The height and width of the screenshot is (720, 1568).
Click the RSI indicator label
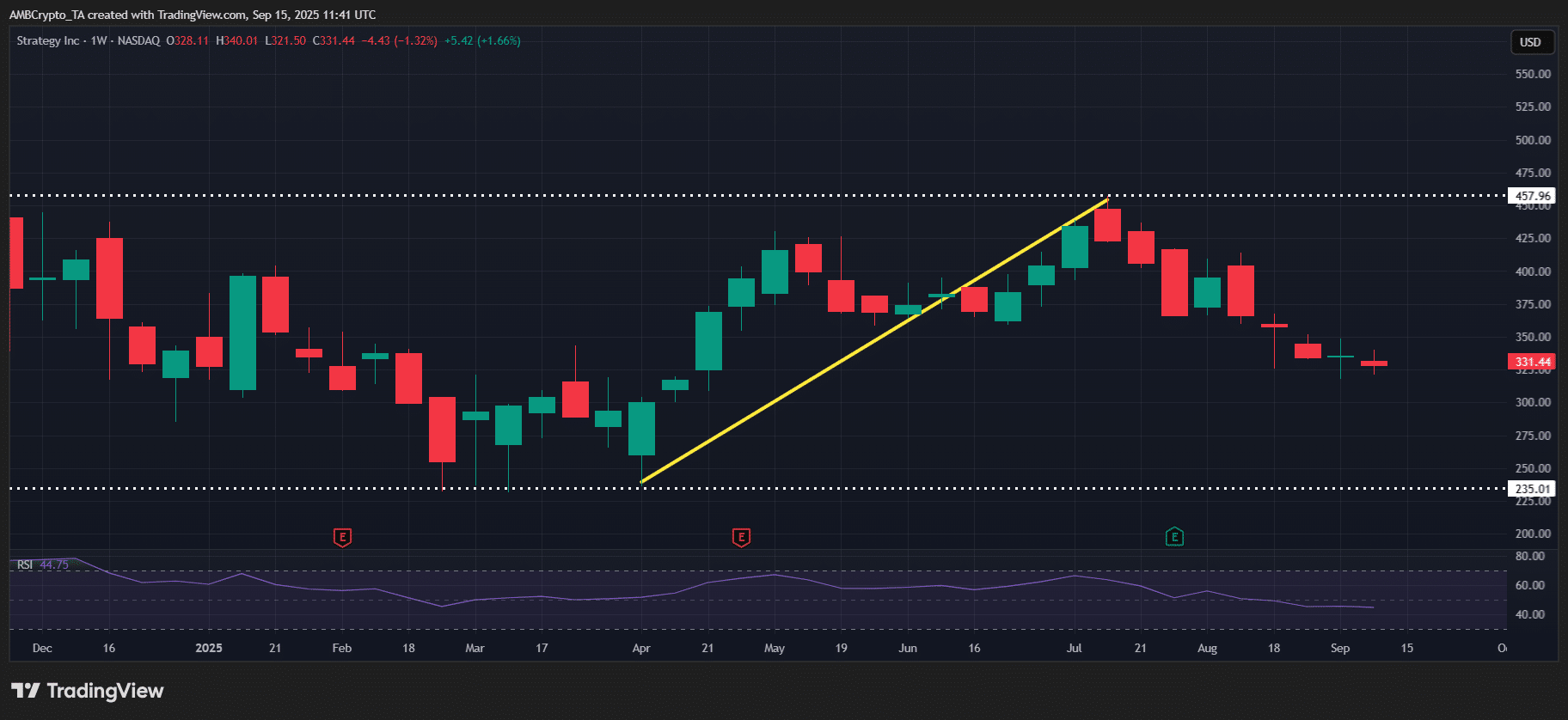coord(25,564)
